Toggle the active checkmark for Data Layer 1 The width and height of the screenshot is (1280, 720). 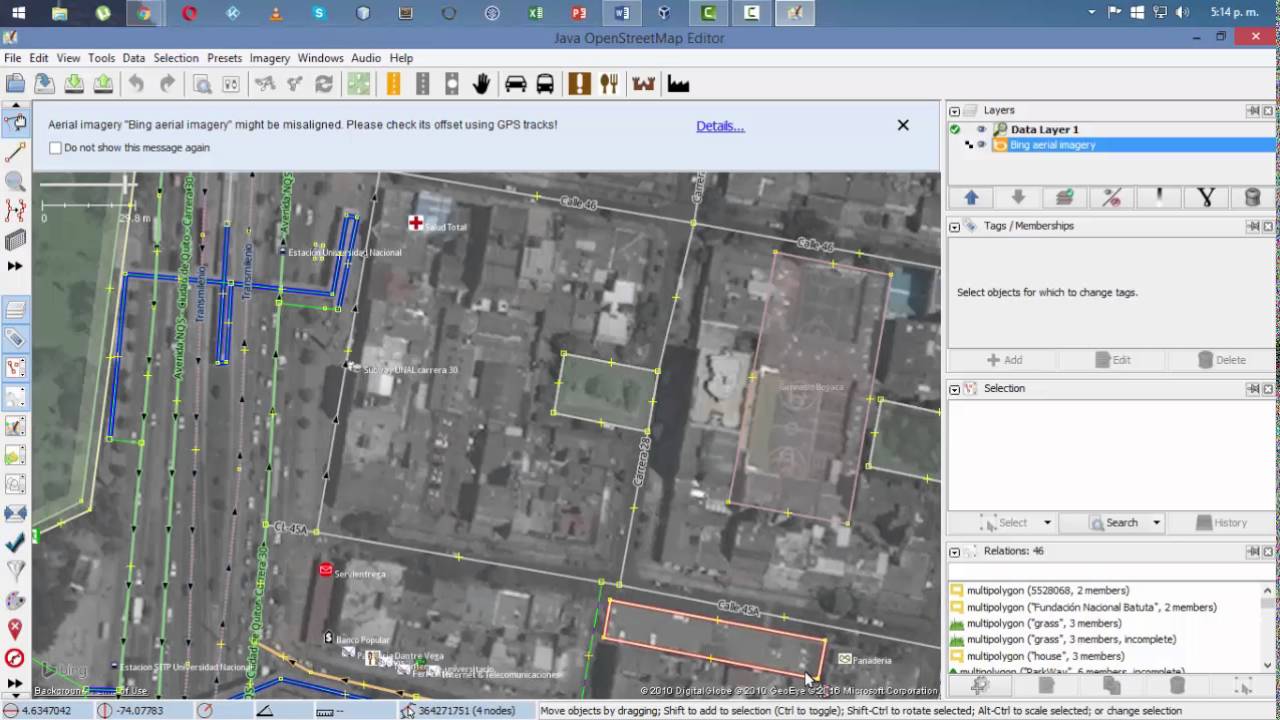[955, 129]
